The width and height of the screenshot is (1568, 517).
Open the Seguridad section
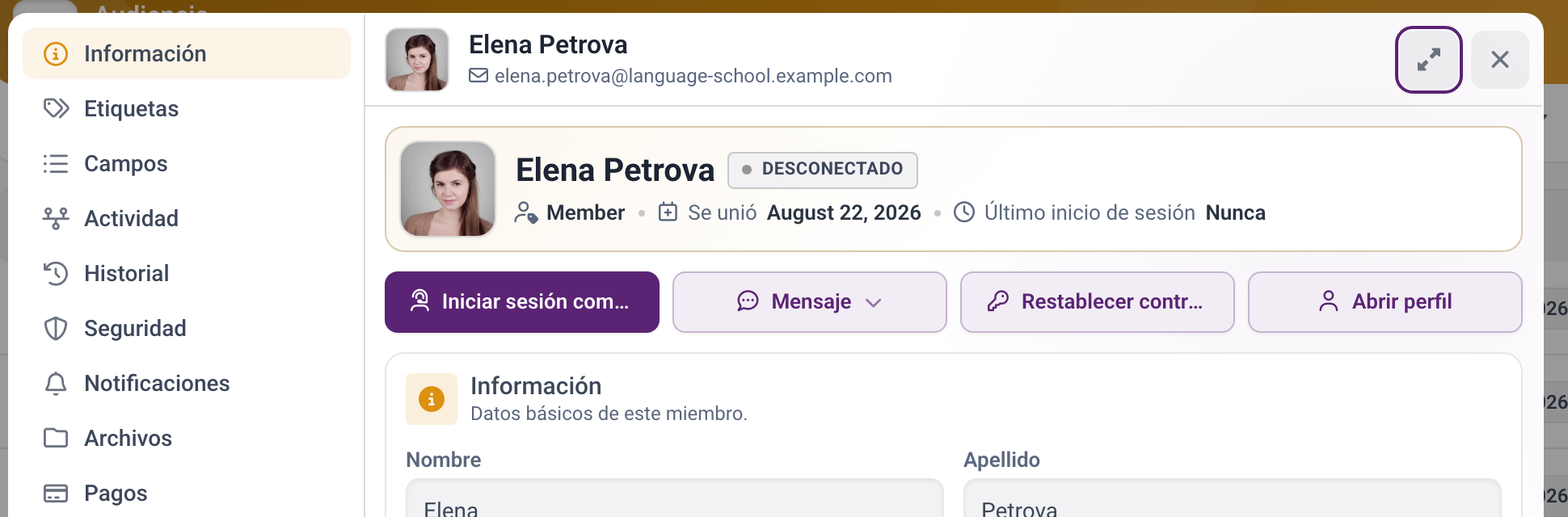click(x=187, y=328)
